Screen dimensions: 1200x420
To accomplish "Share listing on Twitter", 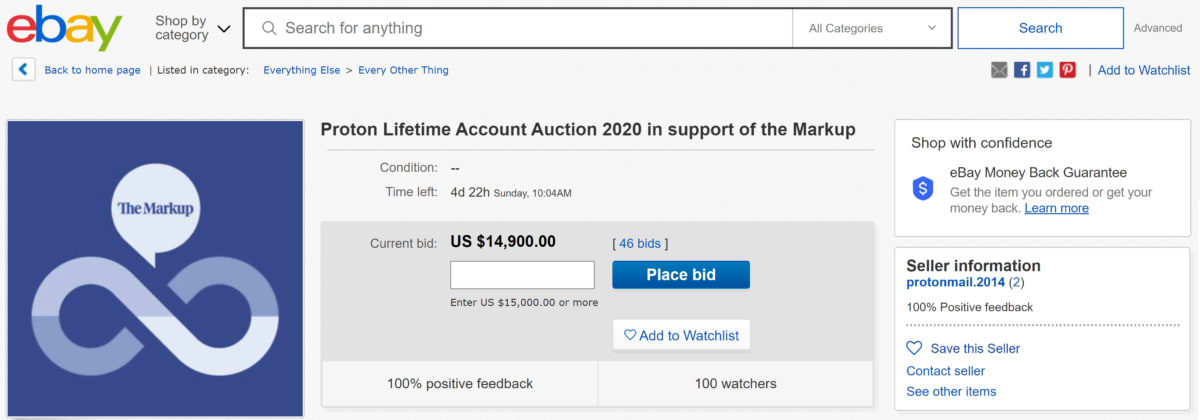I will pyautogui.click(x=1045, y=70).
